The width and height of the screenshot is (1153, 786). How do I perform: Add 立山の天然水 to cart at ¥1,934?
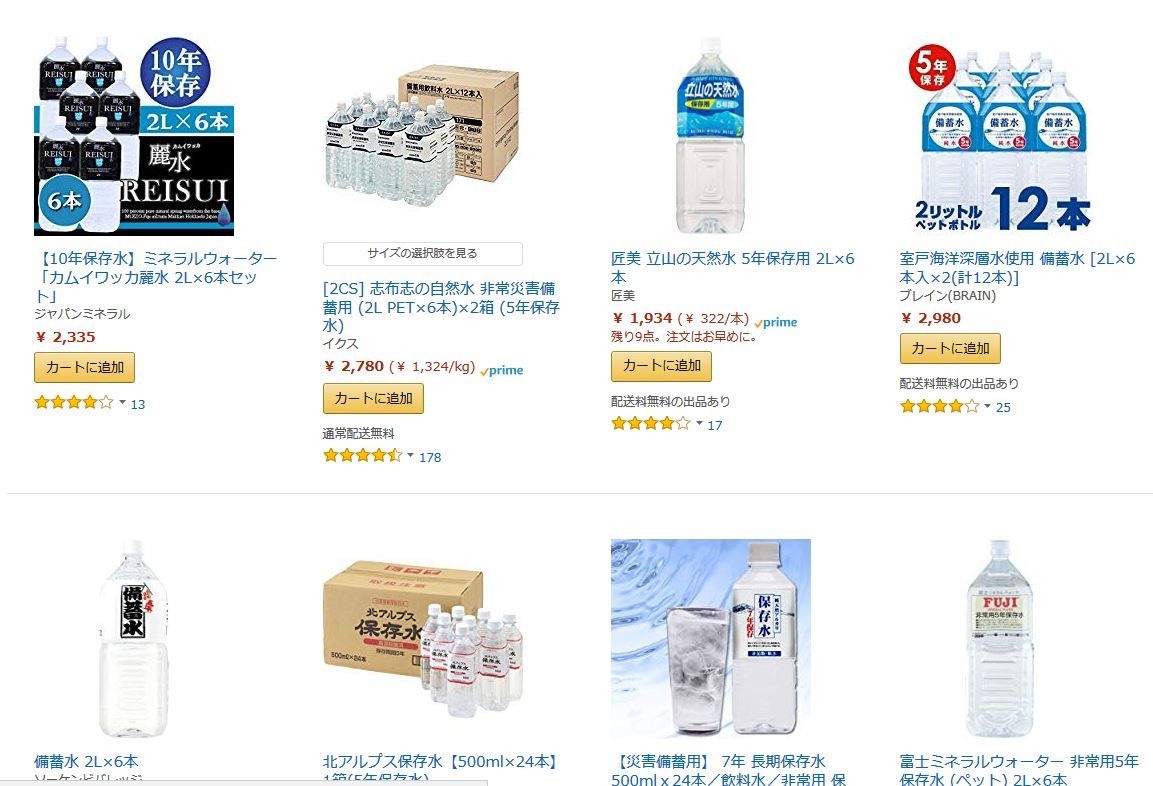pos(662,366)
